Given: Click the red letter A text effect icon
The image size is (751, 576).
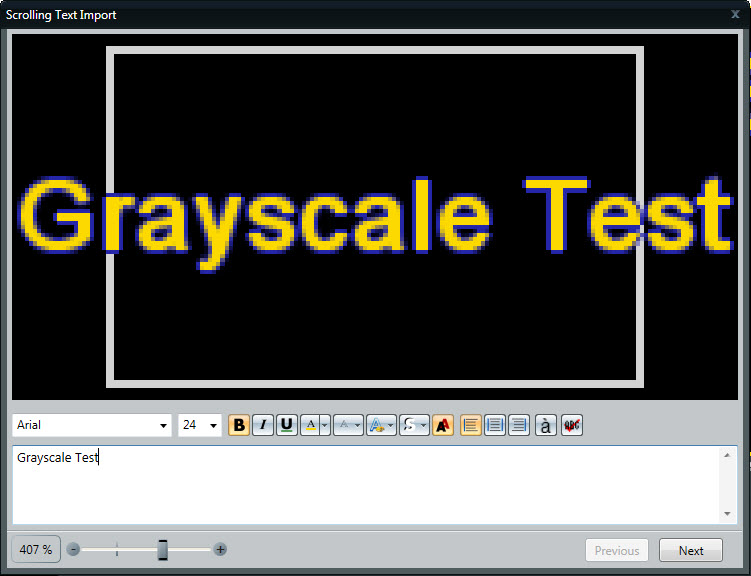Looking at the screenshot, I should pyautogui.click(x=443, y=425).
